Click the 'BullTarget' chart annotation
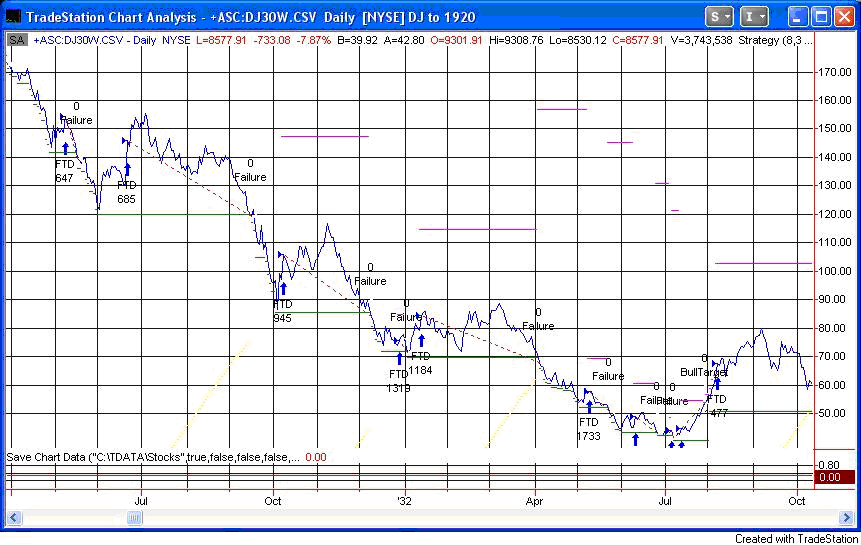Image resolution: width=861 pixels, height=545 pixels. coord(704,372)
